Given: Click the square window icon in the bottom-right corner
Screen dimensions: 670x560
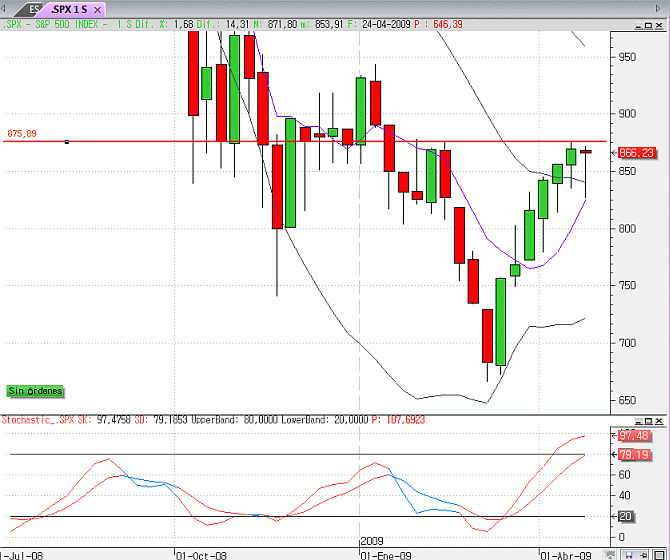Looking at the screenshot, I should [660, 555].
